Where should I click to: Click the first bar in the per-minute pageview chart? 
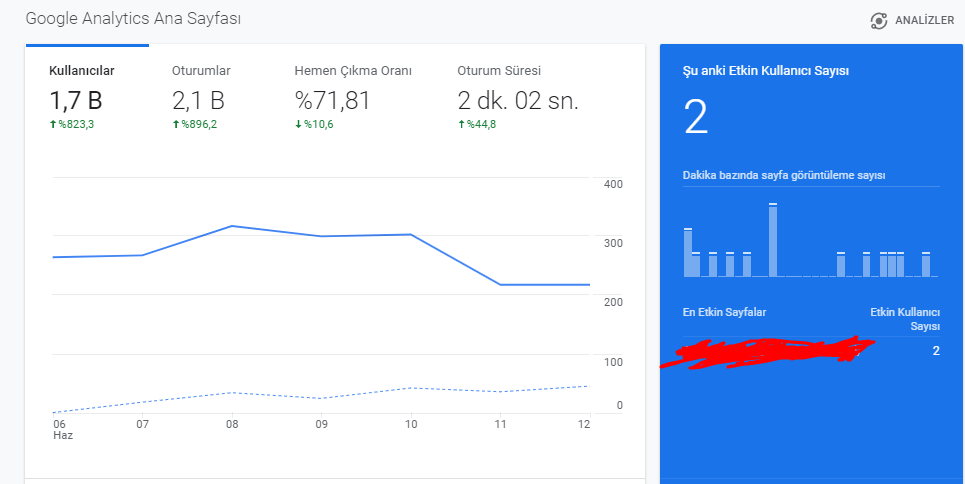pos(688,252)
